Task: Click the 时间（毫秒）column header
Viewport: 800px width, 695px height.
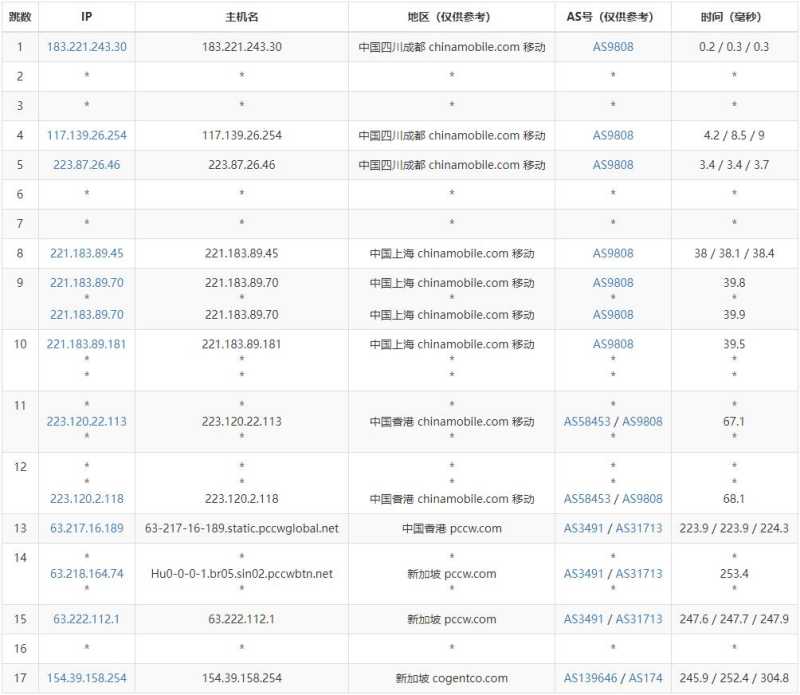Action: click(734, 17)
